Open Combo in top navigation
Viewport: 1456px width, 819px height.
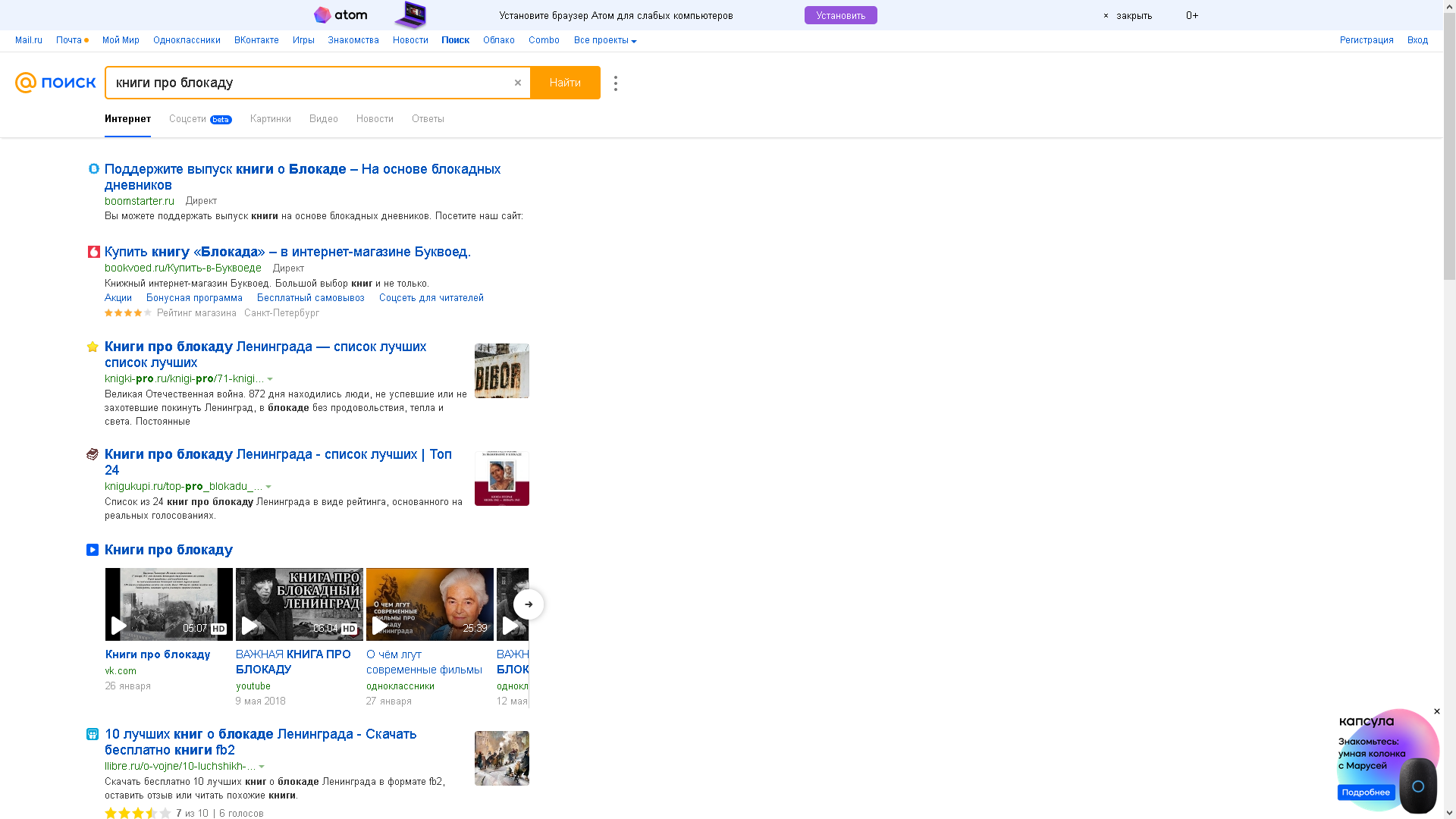[544, 40]
